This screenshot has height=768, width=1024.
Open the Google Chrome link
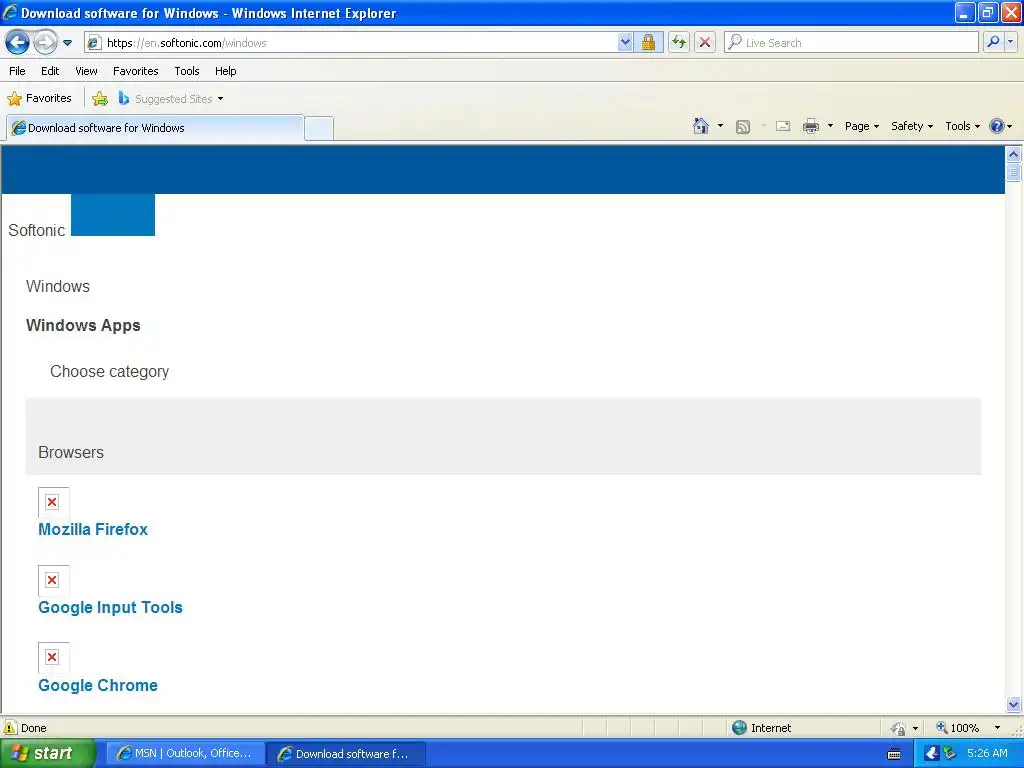pos(98,685)
